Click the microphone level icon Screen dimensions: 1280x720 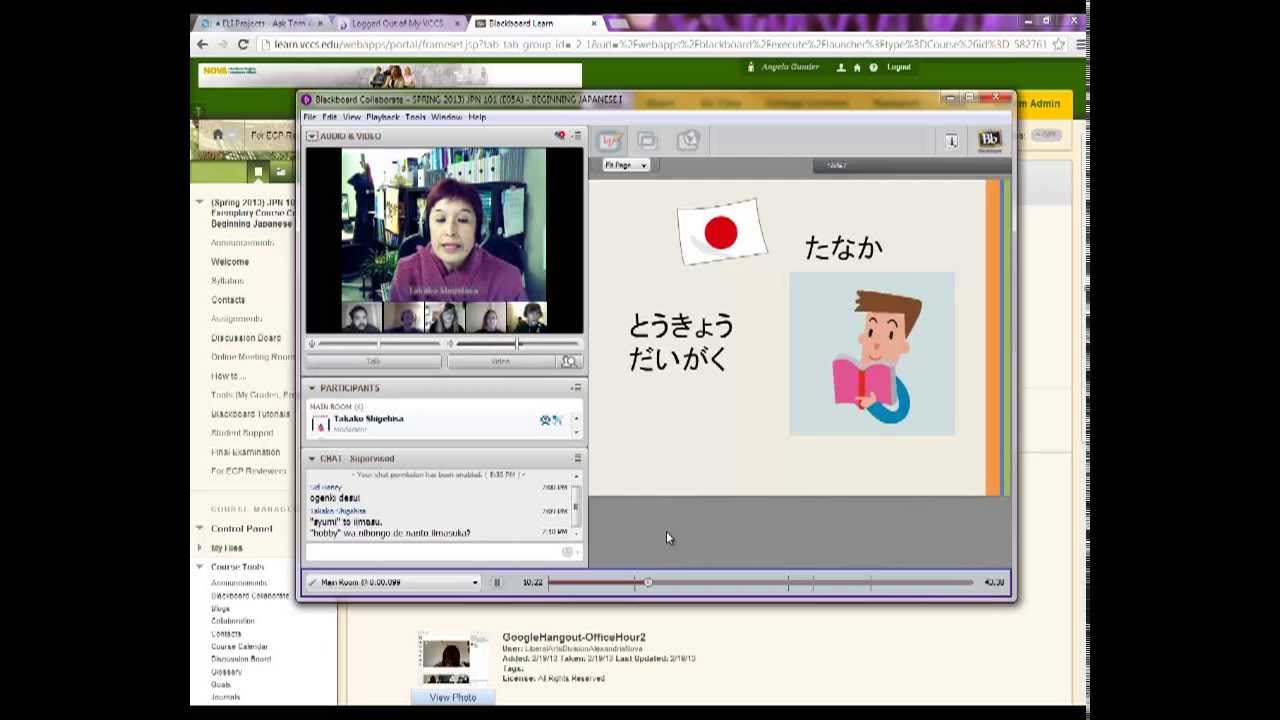coord(312,344)
